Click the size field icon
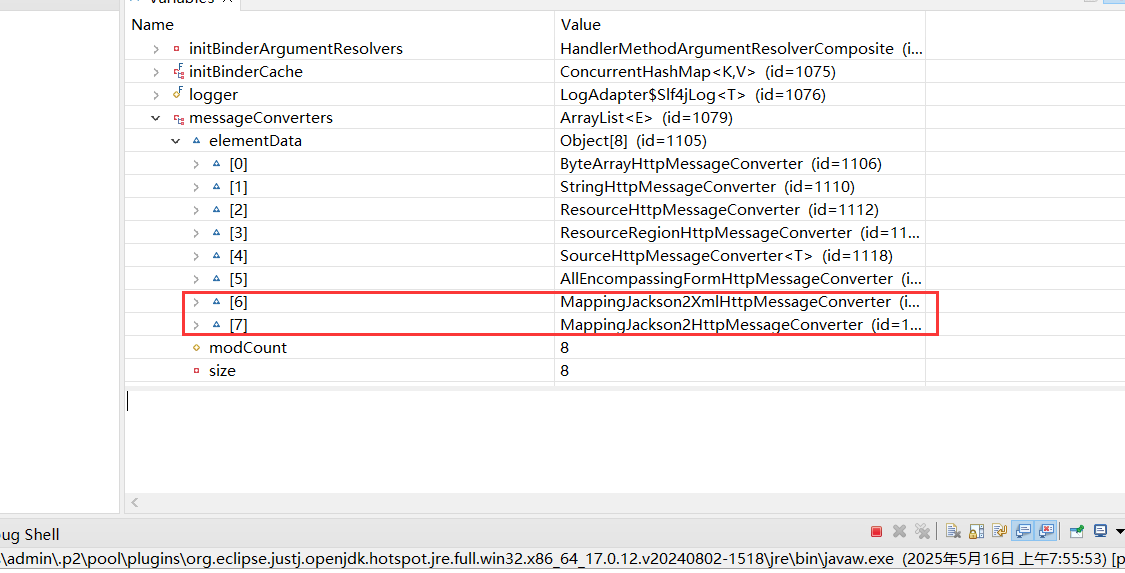This screenshot has width=1125, height=573. pyautogui.click(x=197, y=371)
